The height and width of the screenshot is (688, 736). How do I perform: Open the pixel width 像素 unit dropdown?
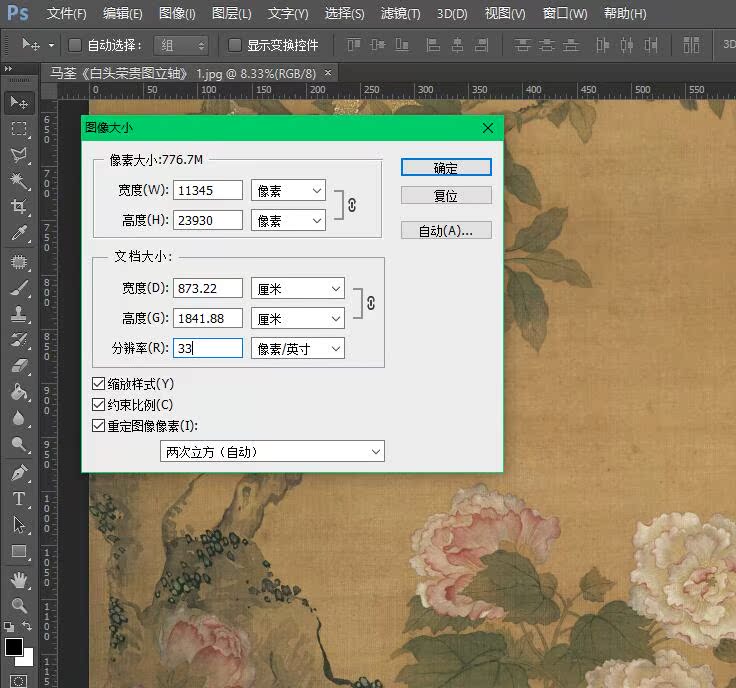point(288,190)
